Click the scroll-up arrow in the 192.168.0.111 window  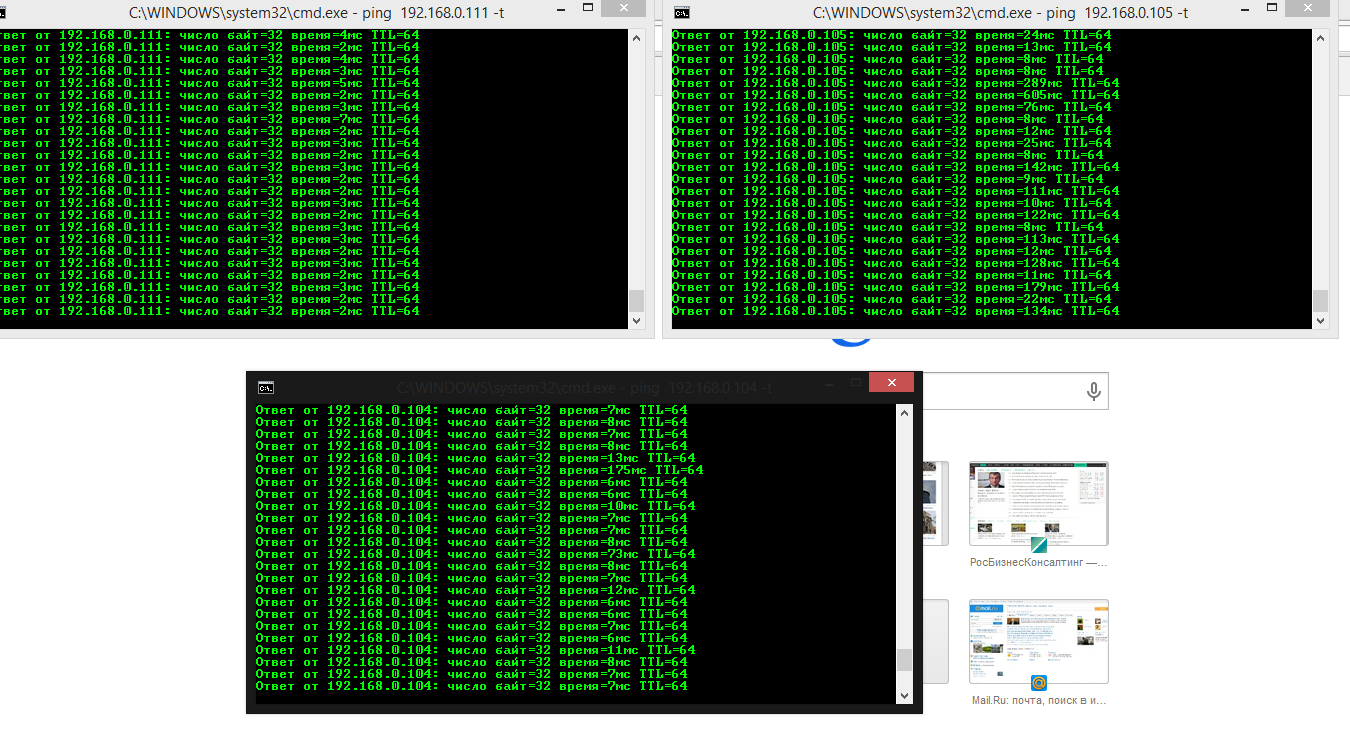tap(636, 37)
